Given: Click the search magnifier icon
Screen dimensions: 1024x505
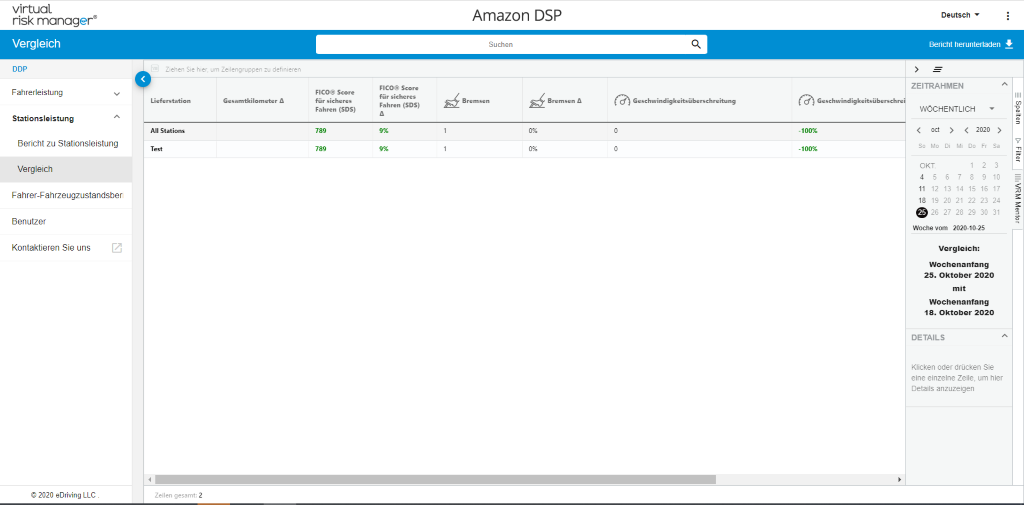Looking at the screenshot, I should click(x=696, y=44).
